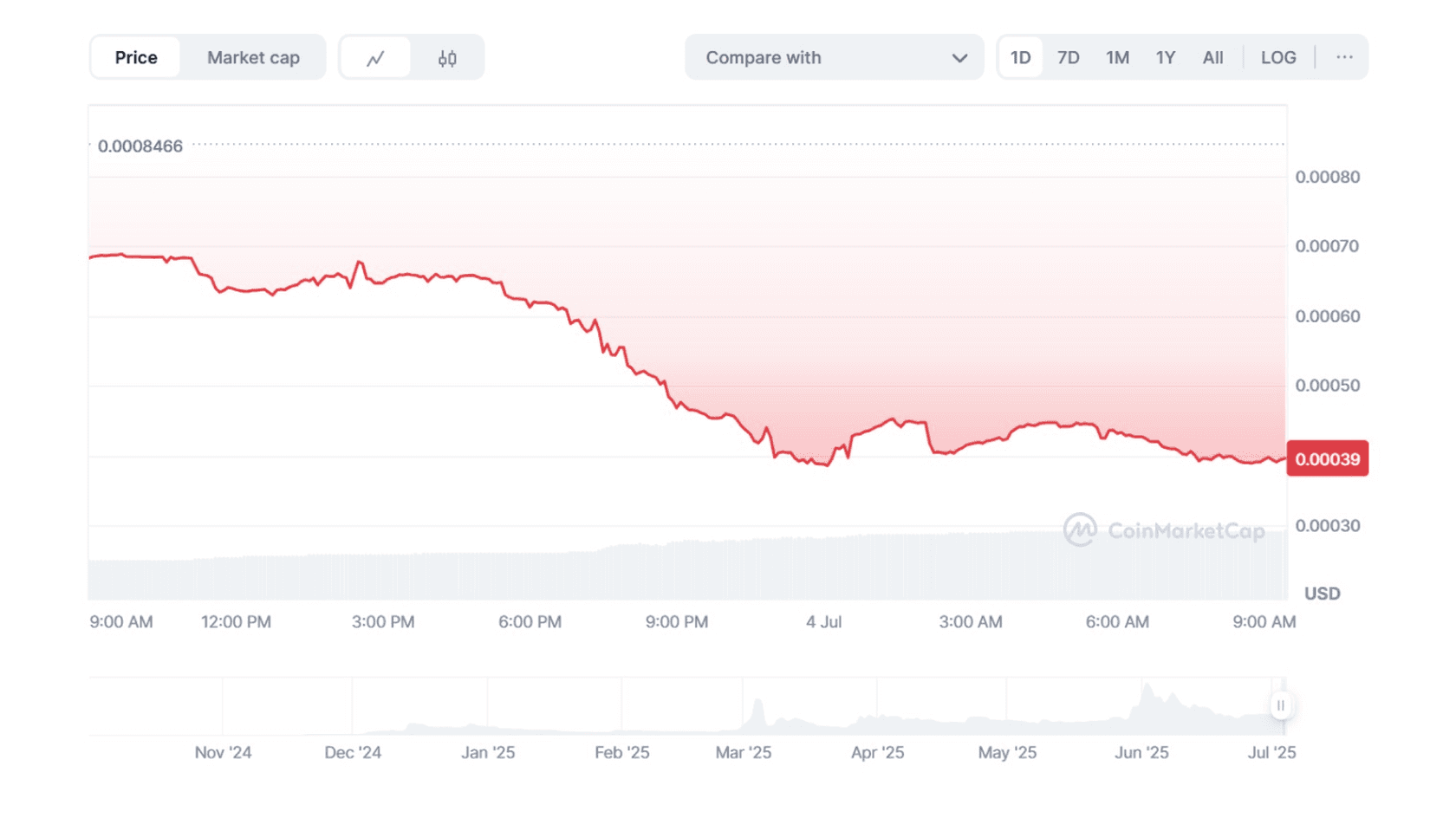Click the 0.00070 axis value
Viewport: 1456px width, 818px height.
(x=1327, y=246)
